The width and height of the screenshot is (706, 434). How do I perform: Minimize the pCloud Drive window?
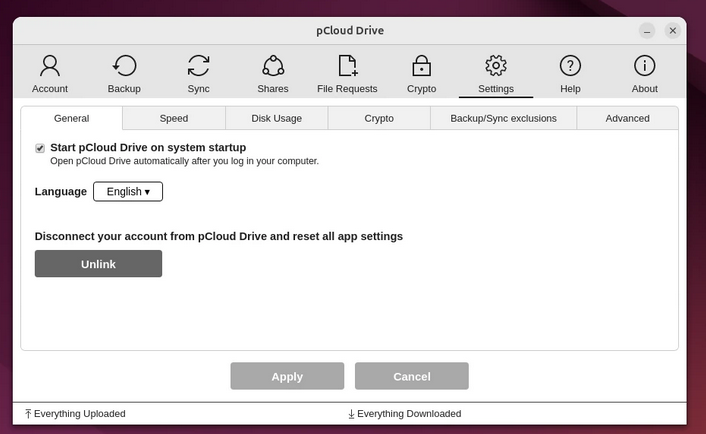[647, 31]
